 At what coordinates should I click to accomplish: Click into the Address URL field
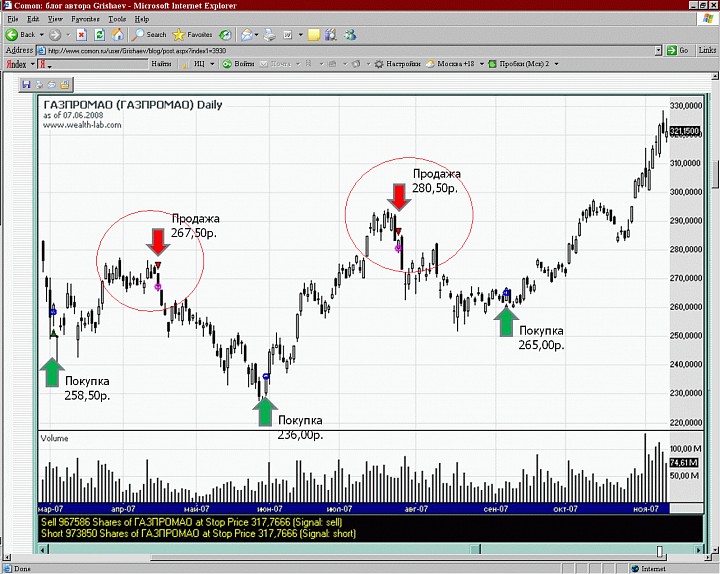click(x=350, y=51)
